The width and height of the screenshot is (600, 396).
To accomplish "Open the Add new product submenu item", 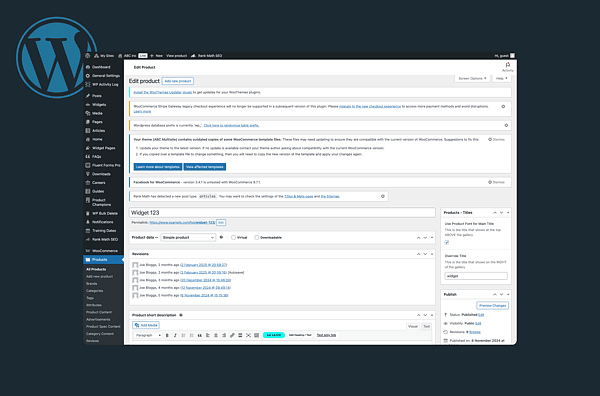I will (99, 276).
